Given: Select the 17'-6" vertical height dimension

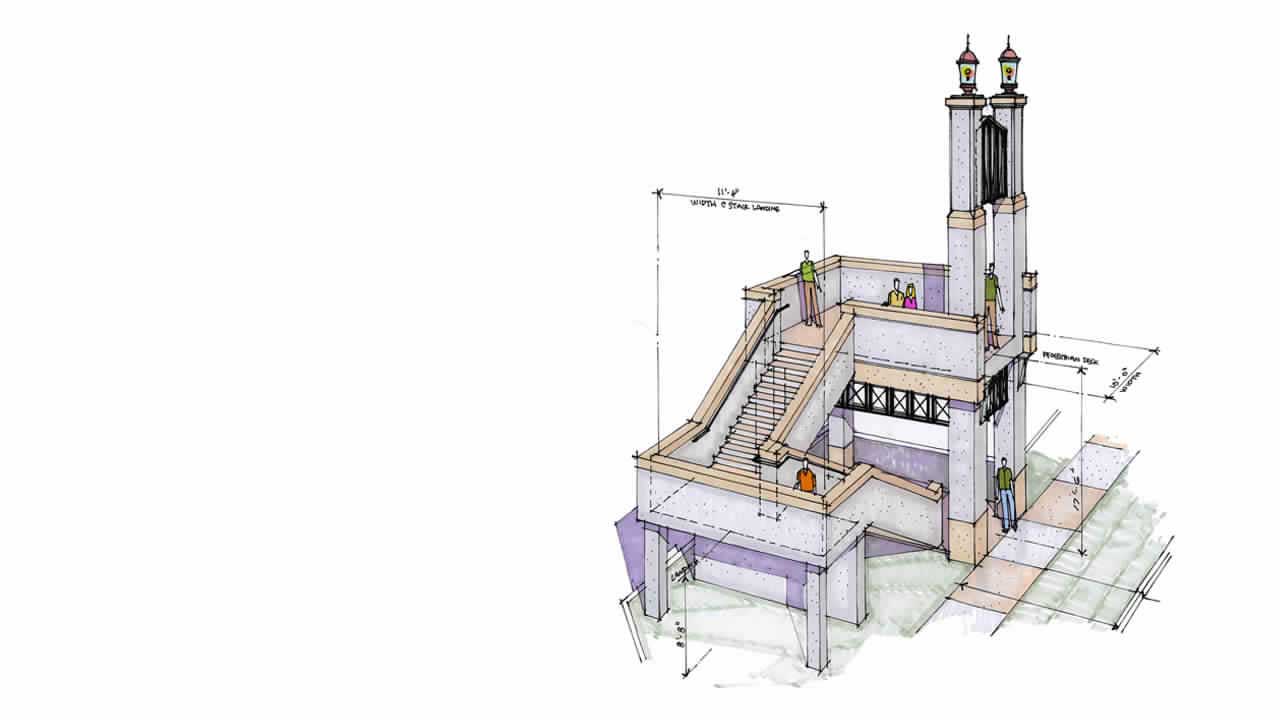Looking at the screenshot, I should tap(1075, 492).
